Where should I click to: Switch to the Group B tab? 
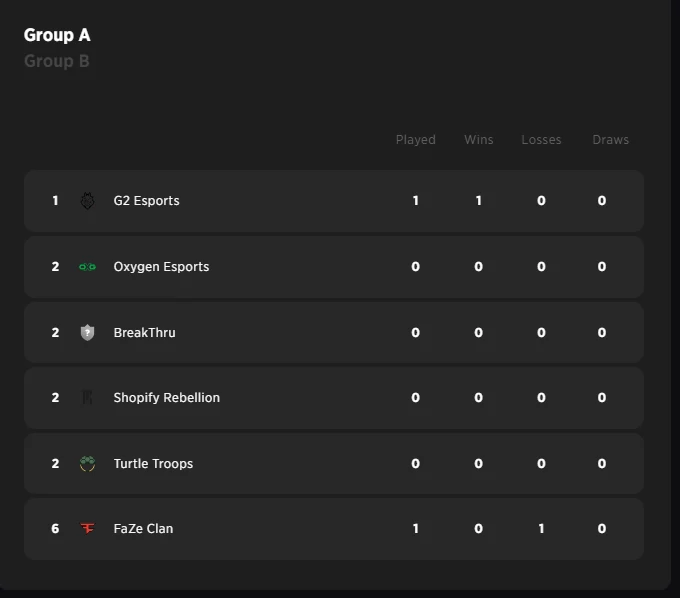(57, 61)
